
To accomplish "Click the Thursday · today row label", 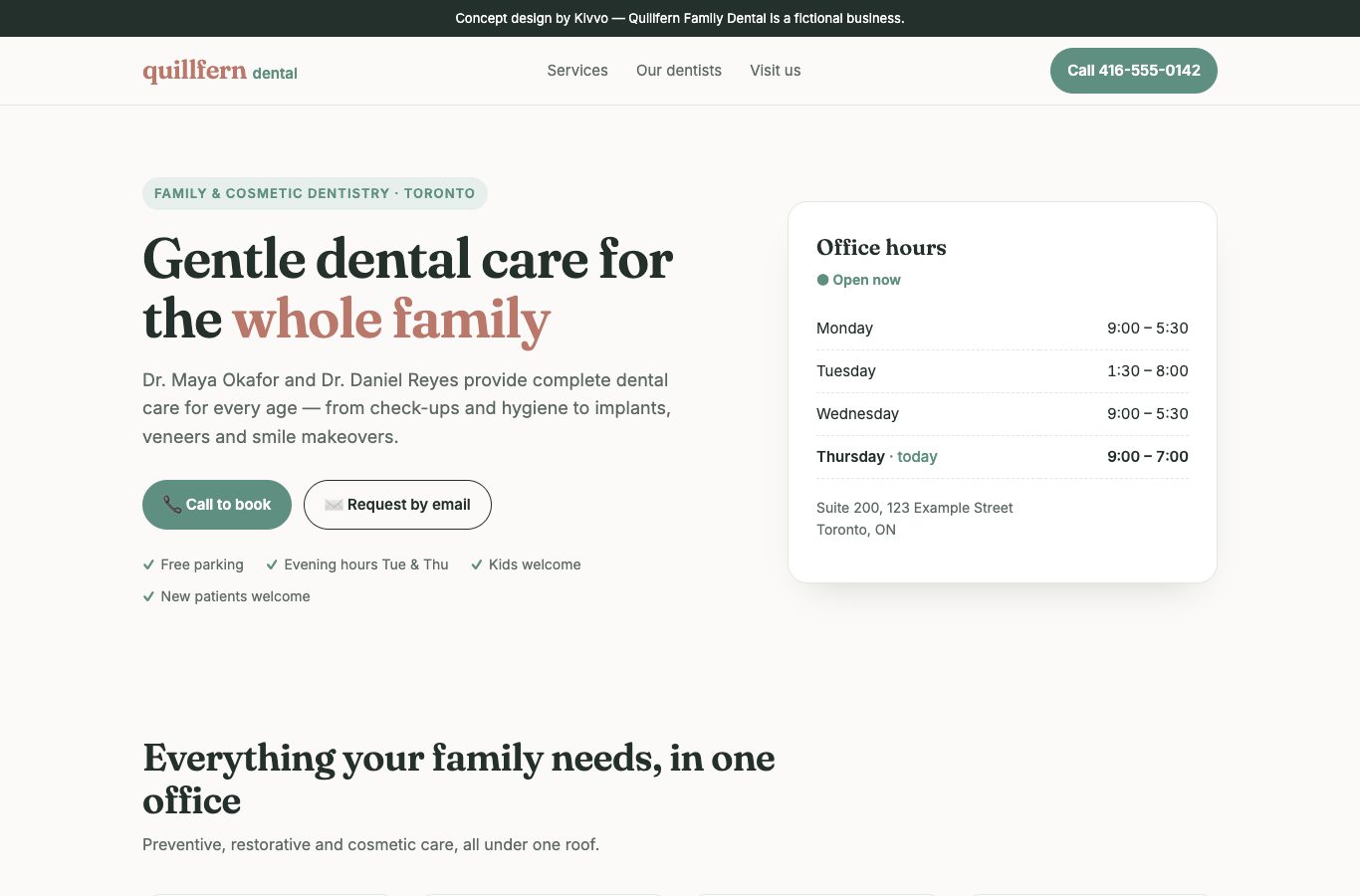I will point(877,457).
